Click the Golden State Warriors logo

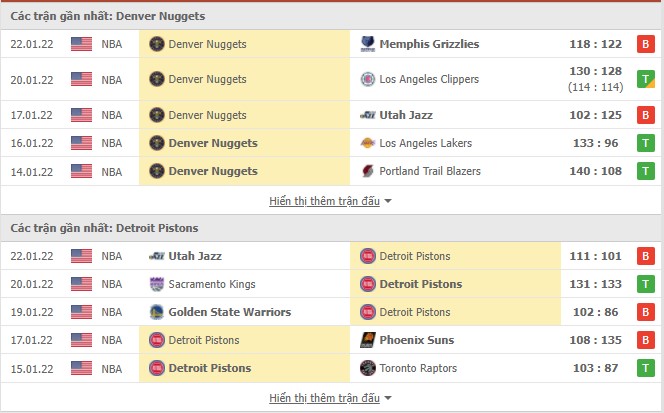156,312
